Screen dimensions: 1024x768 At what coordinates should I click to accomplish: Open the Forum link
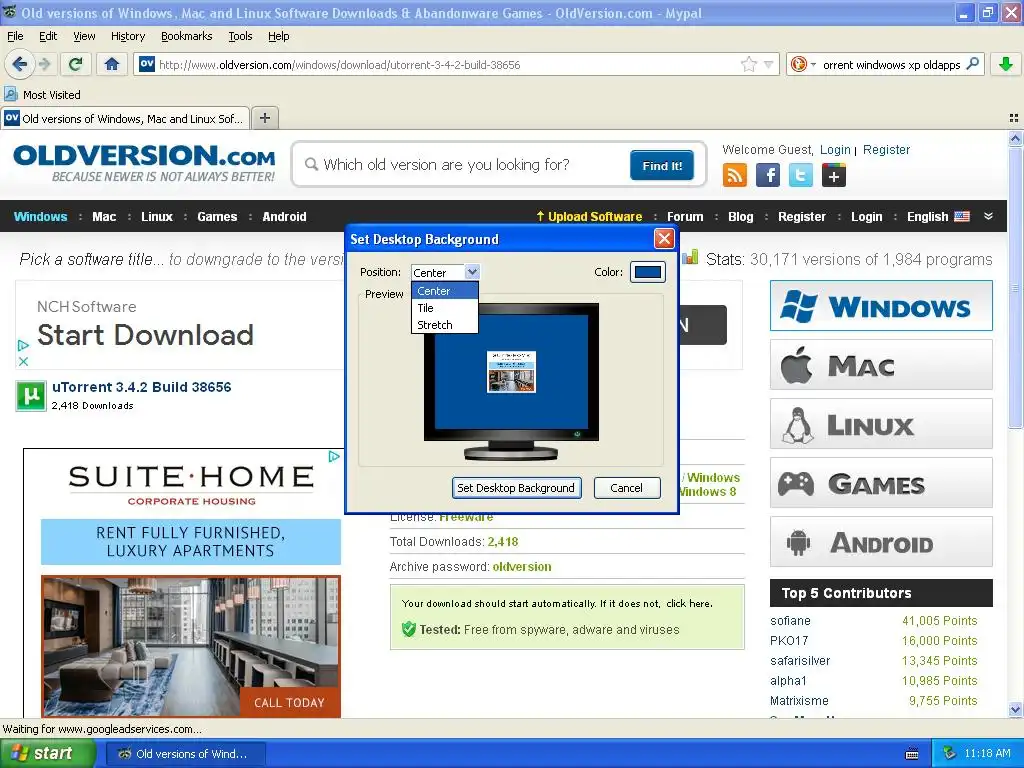[x=685, y=217]
